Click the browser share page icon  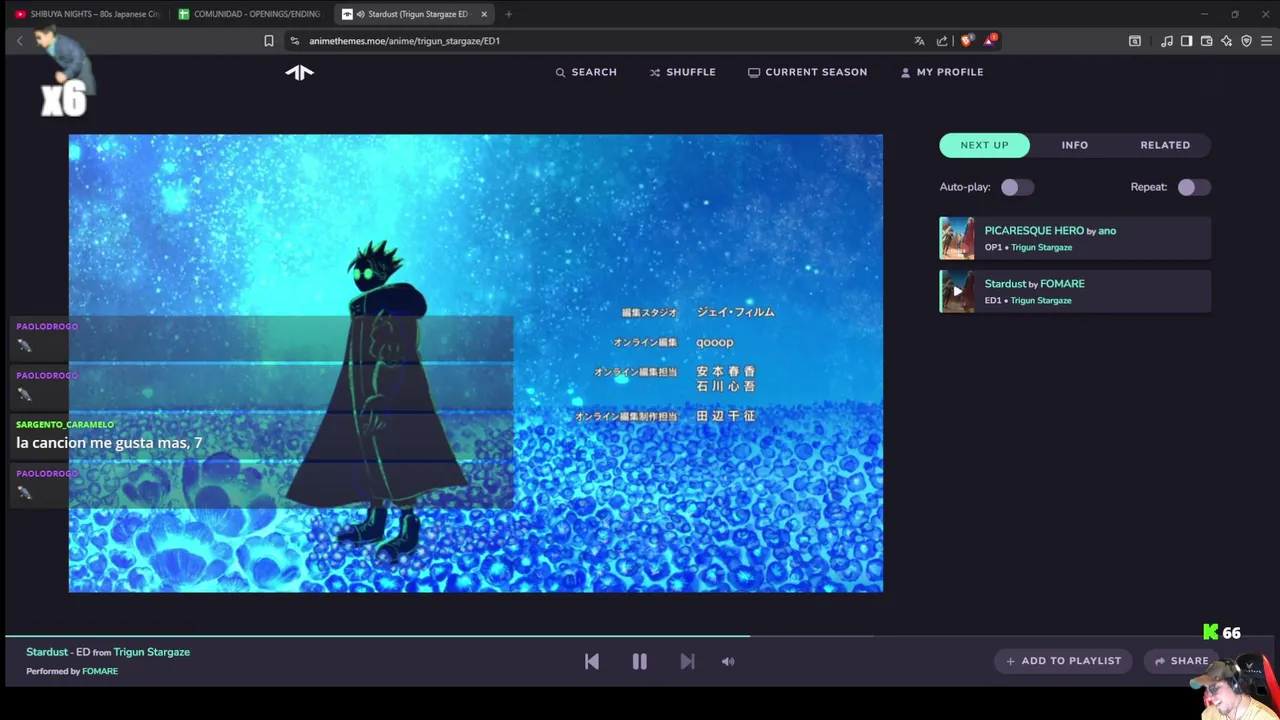pyautogui.click(x=942, y=41)
